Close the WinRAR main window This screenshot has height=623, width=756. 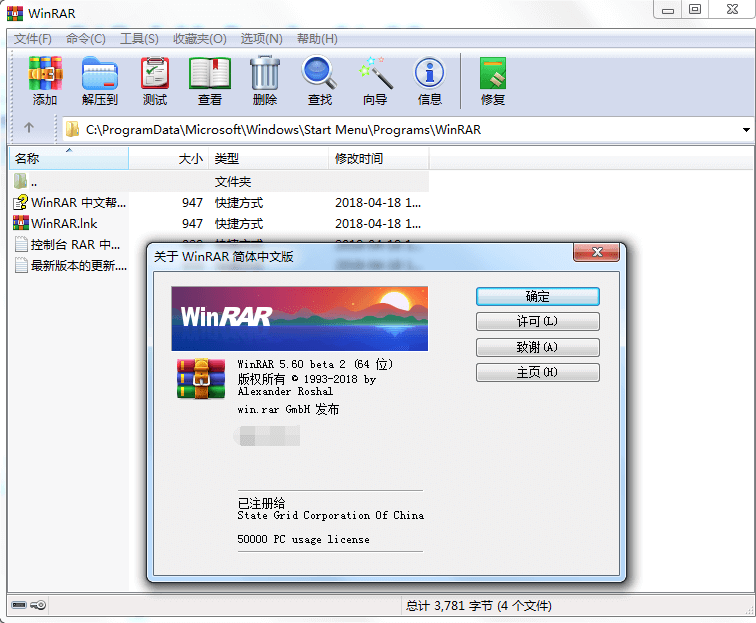(732, 10)
